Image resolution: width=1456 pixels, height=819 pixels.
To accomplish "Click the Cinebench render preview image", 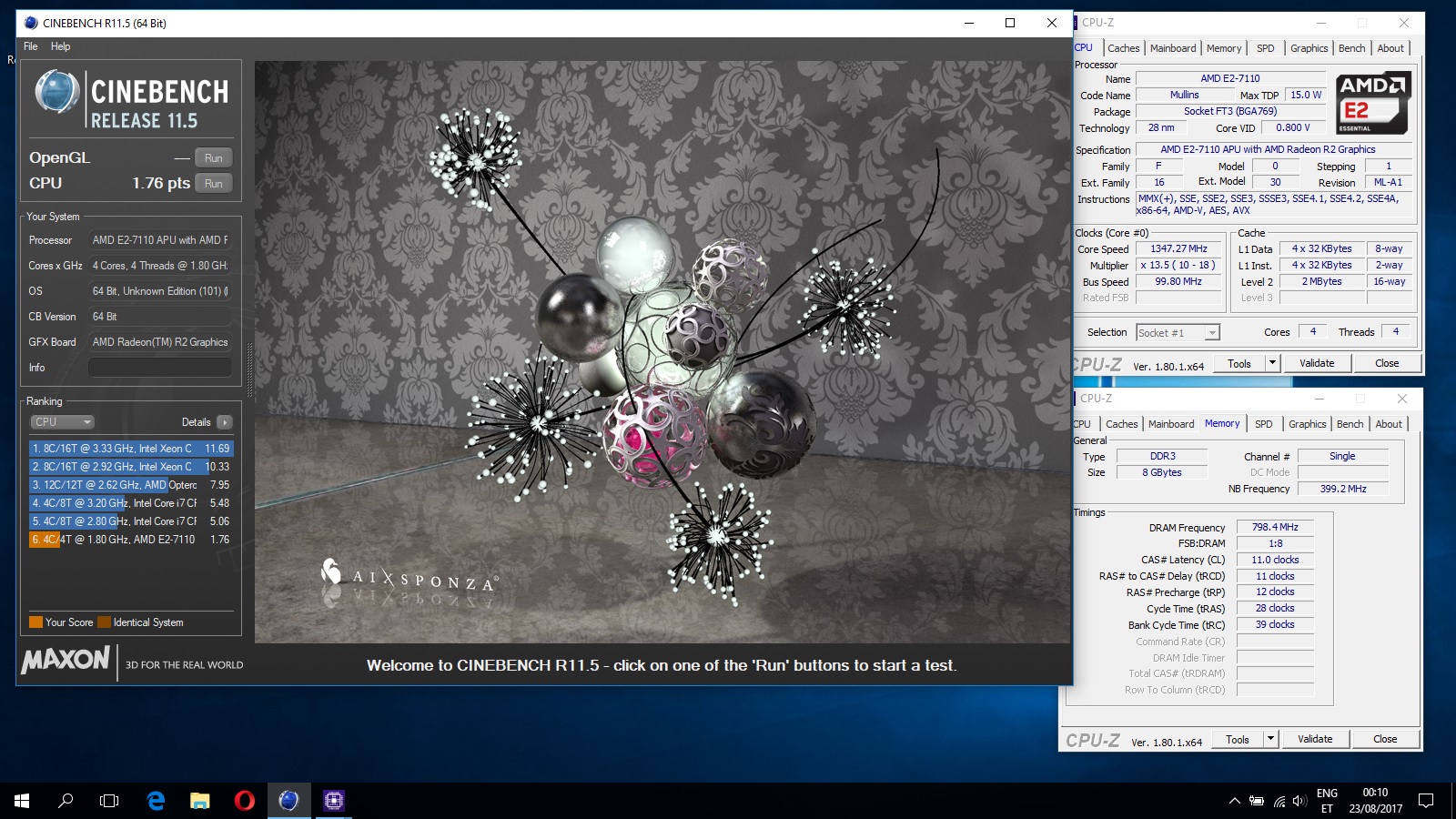I will (662, 352).
